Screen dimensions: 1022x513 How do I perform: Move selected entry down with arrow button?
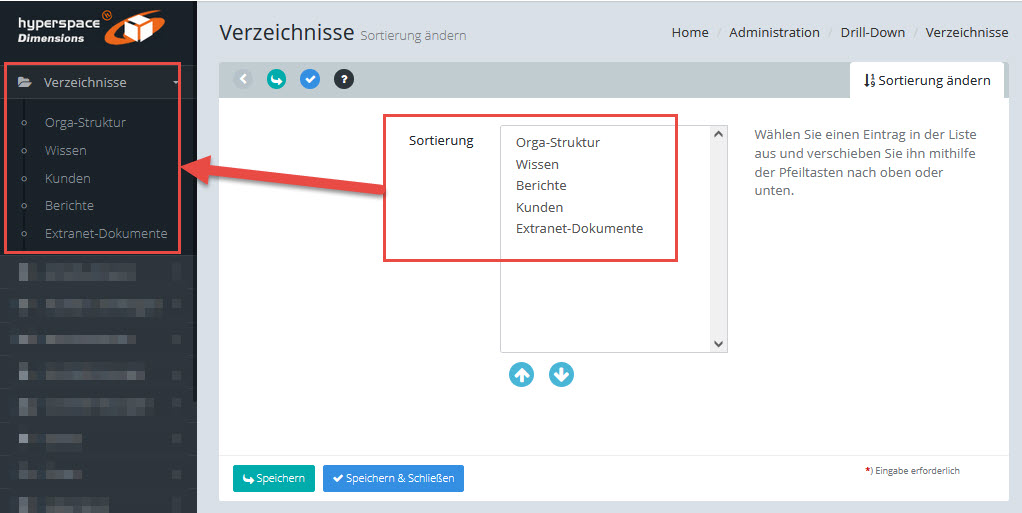point(562,375)
